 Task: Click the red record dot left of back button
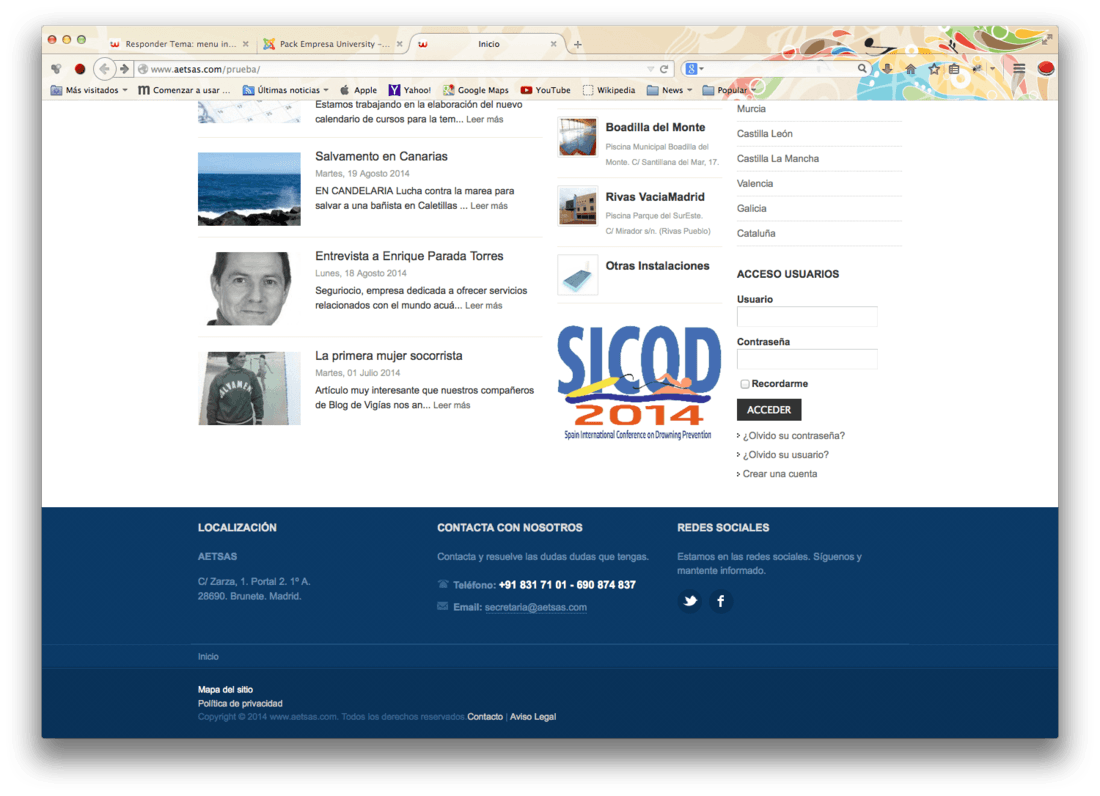80,69
